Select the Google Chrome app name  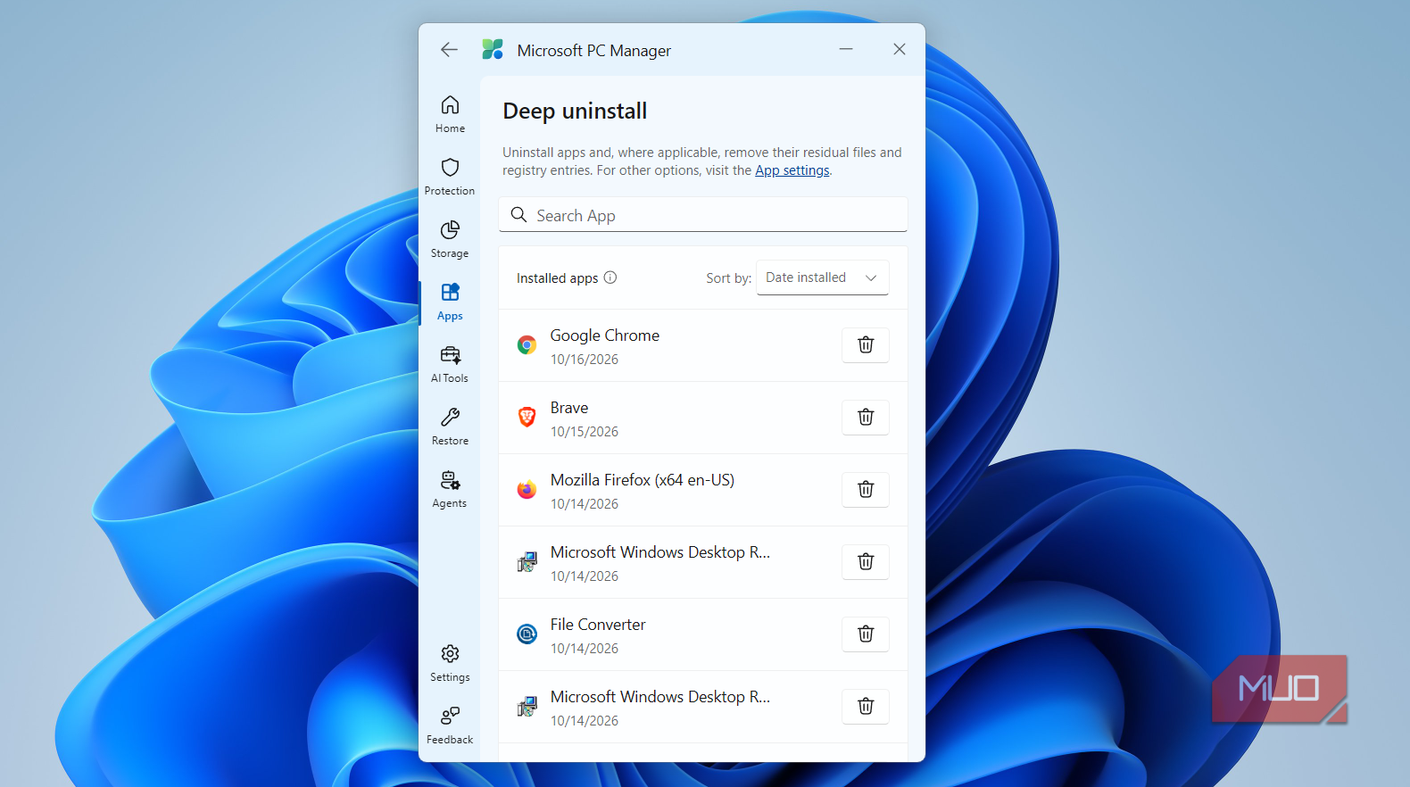click(x=605, y=335)
